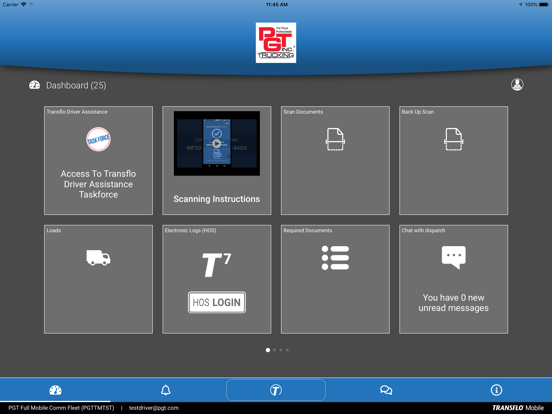Click the Scan Documents tile label
Screen dimensions: 552x414
coord(303,112)
